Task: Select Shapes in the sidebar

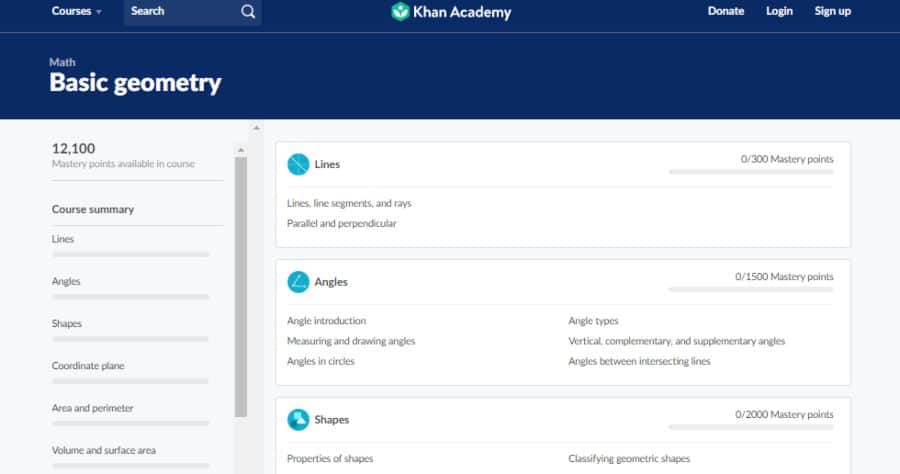Action: tap(67, 324)
